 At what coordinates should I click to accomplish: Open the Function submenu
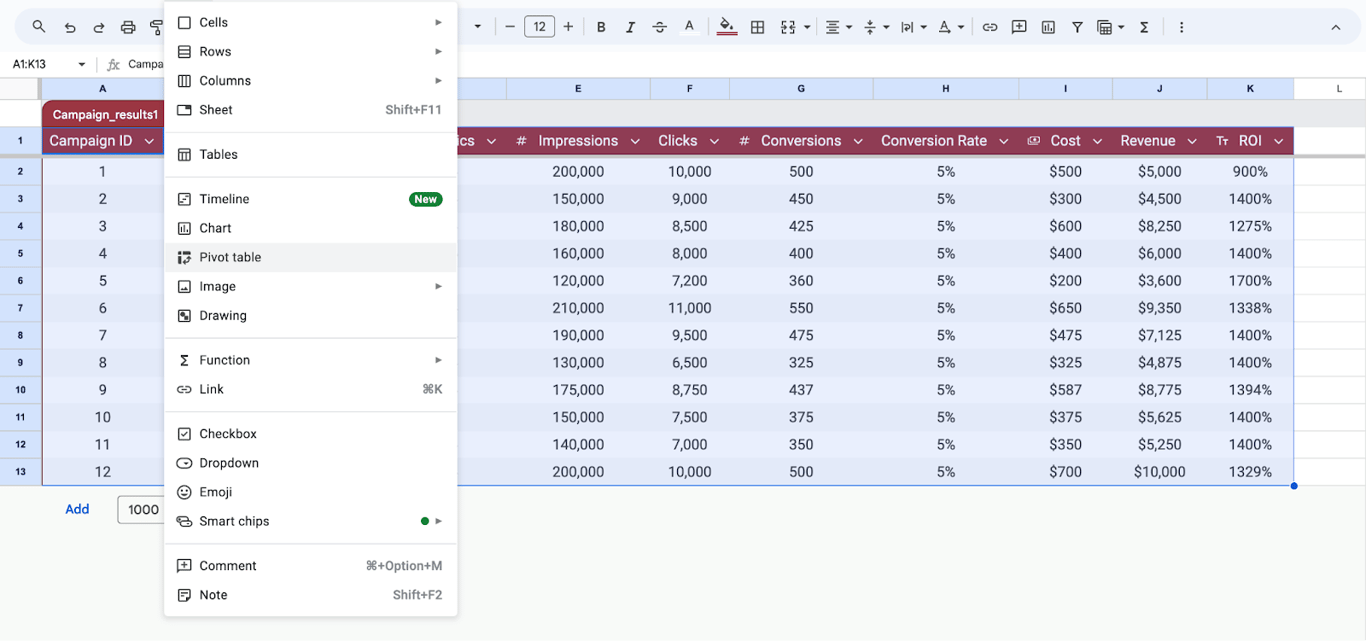pyautogui.click(x=310, y=360)
